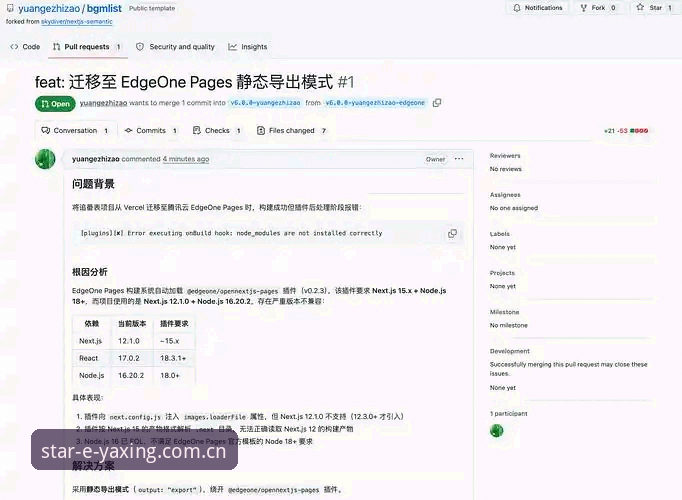
Task: Click the fork icon
Action: point(584,8)
